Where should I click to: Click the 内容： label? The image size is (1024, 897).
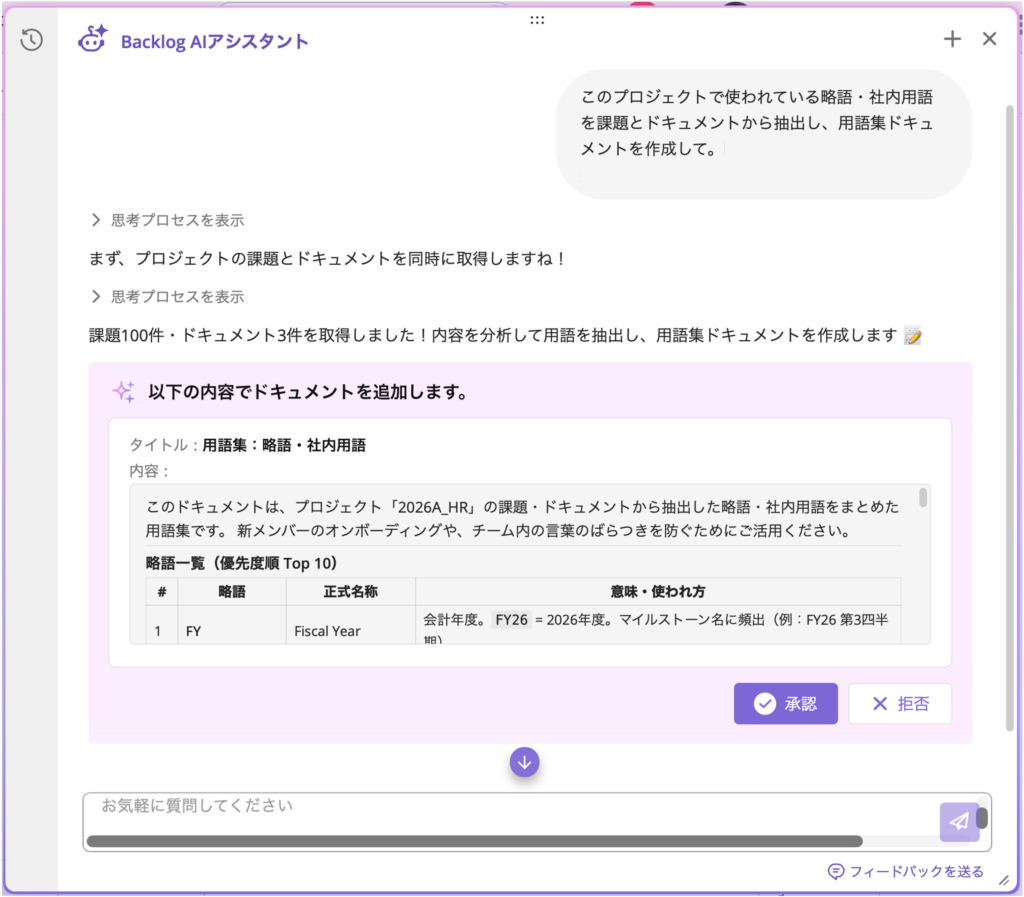(x=149, y=471)
